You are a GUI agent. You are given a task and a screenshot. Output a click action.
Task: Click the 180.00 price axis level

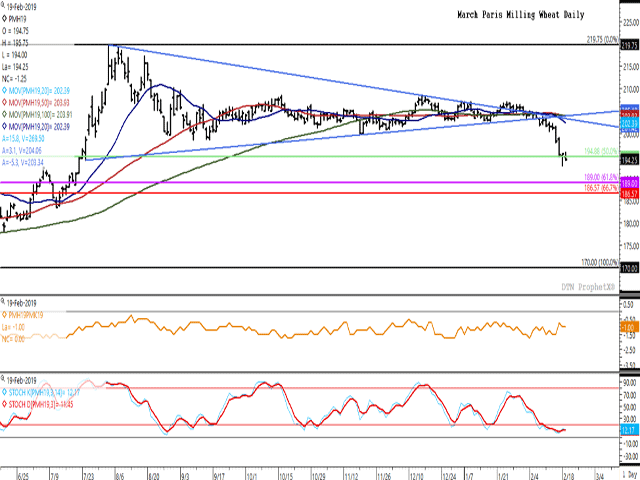pos(630,223)
